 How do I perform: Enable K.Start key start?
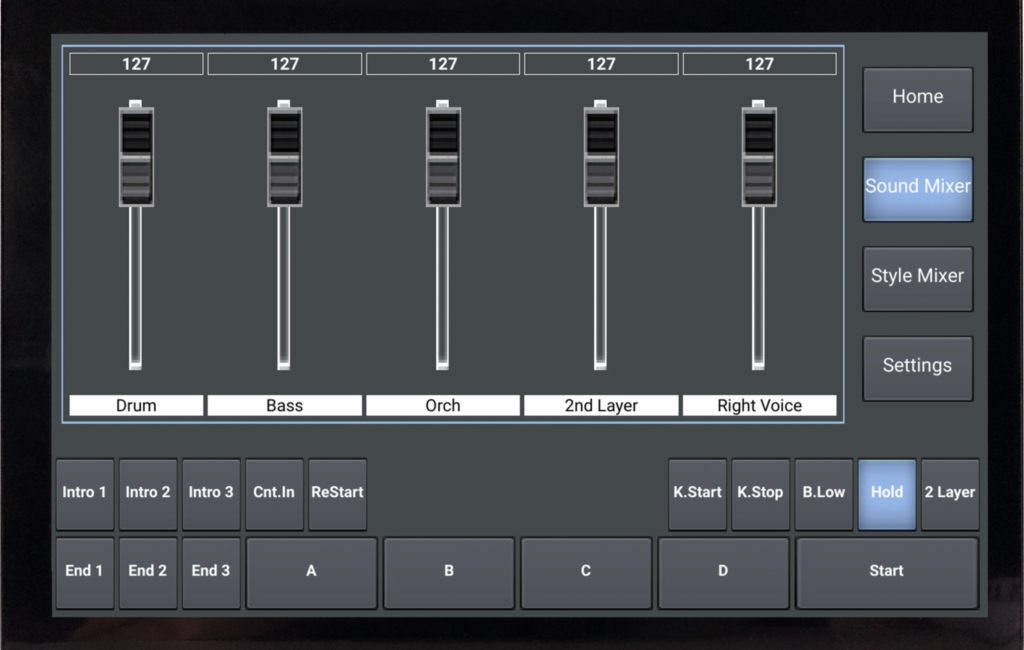pos(697,493)
